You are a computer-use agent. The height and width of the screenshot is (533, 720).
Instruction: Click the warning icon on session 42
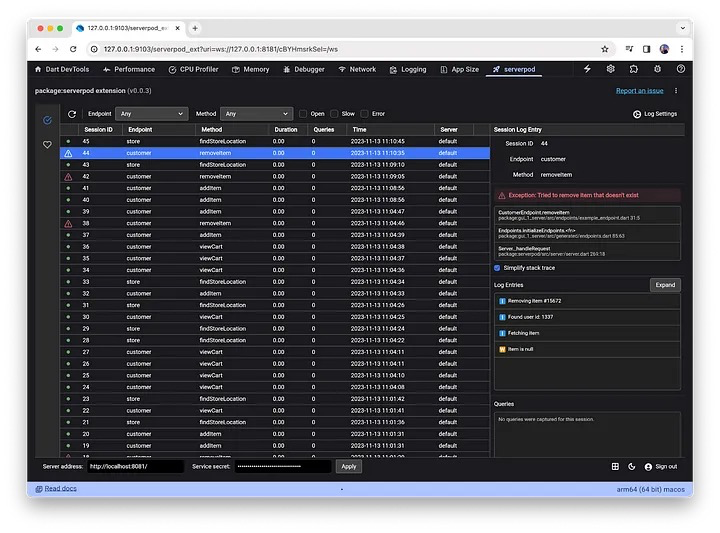pyautogui.click(x=68, y=177)
